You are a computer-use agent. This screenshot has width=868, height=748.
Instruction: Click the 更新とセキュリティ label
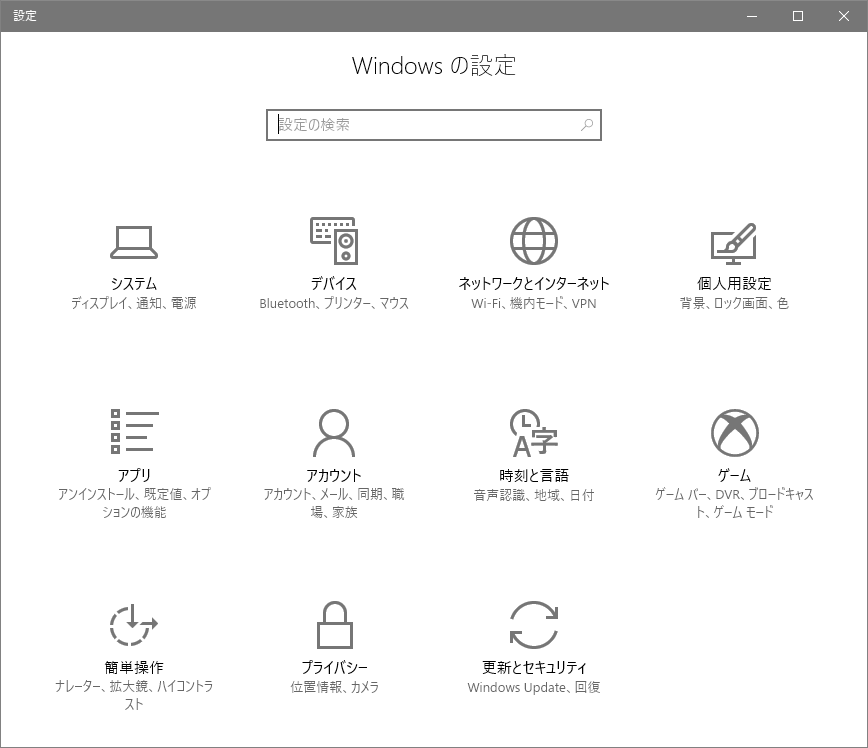pos(534,667)
